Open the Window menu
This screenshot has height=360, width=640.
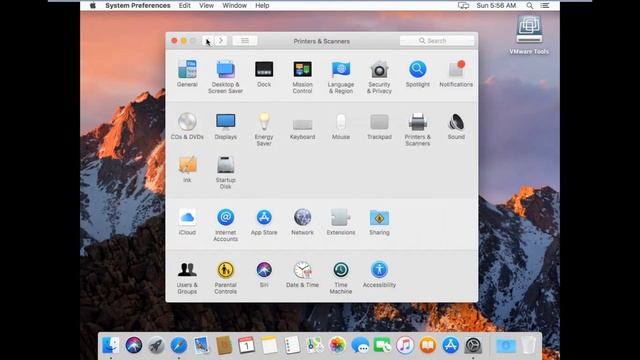tap(234, 5)
